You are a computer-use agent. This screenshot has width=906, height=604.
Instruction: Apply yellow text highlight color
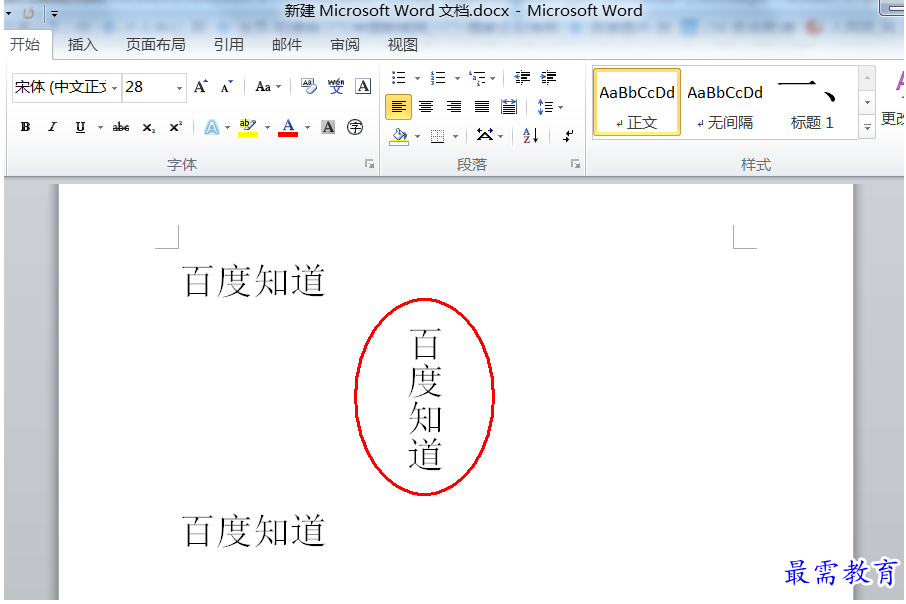click(248, 127)
